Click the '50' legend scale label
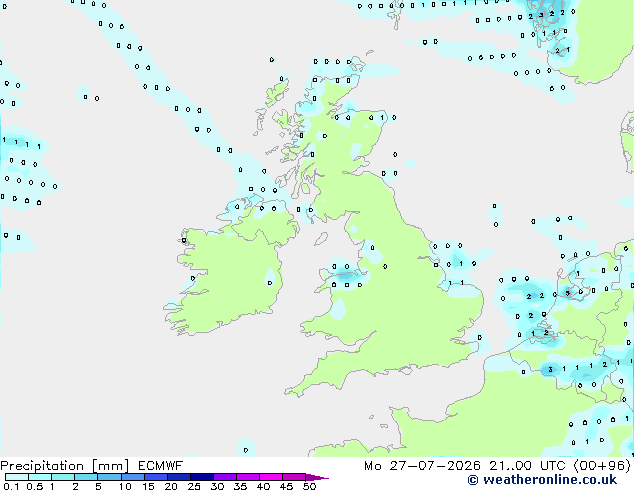 click(x=309, y=486)
